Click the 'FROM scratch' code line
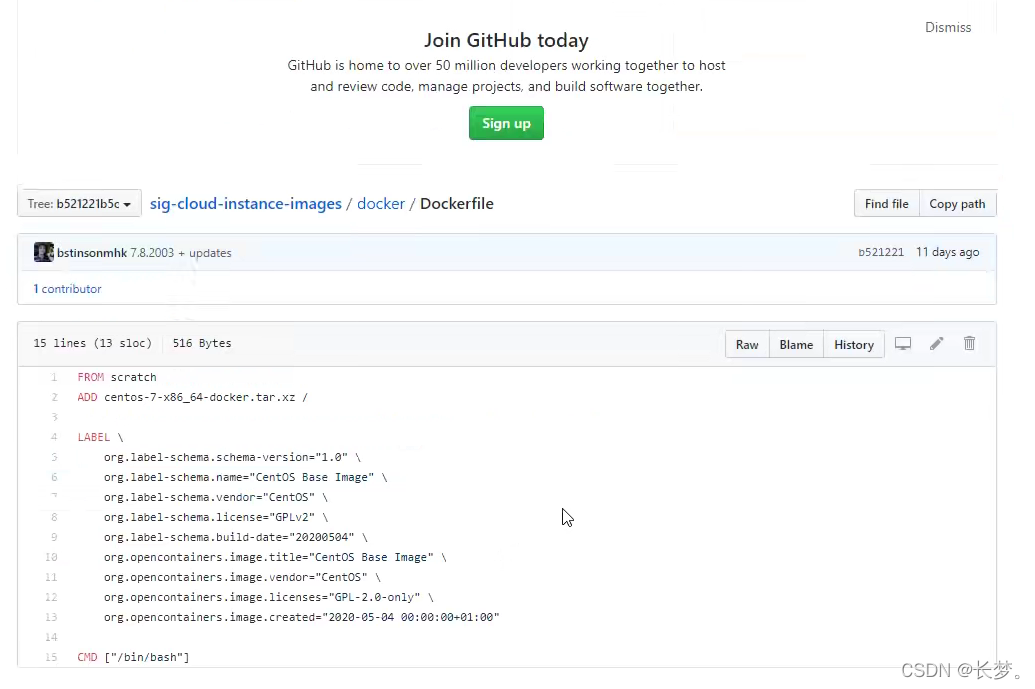Image resolution: width=1035 pixels, height=689 pixels. (x=117, y=377)
